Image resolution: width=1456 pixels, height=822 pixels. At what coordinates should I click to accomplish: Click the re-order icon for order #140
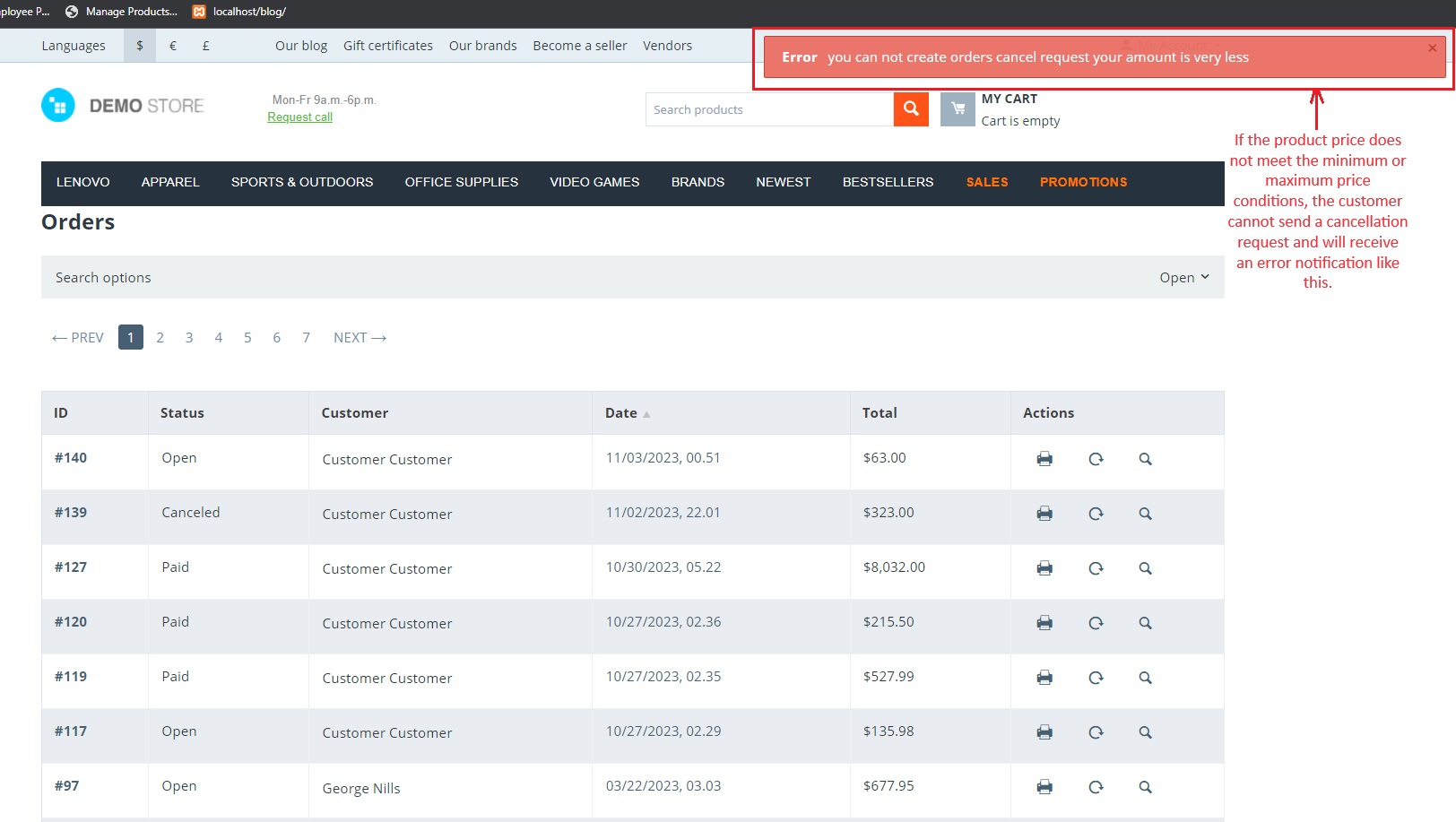(x=1096, y=459)
